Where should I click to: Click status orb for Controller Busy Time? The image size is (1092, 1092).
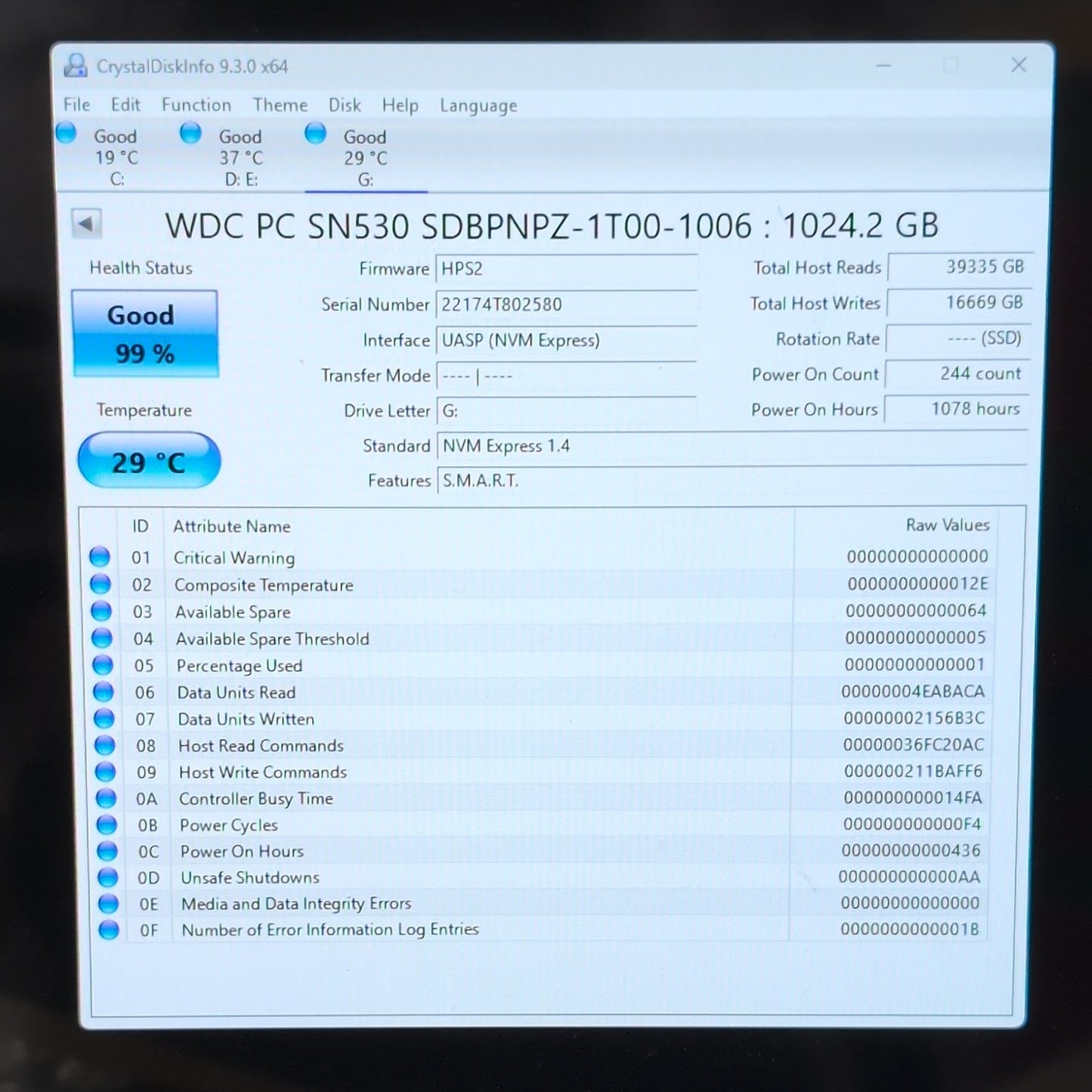(107, 798)
